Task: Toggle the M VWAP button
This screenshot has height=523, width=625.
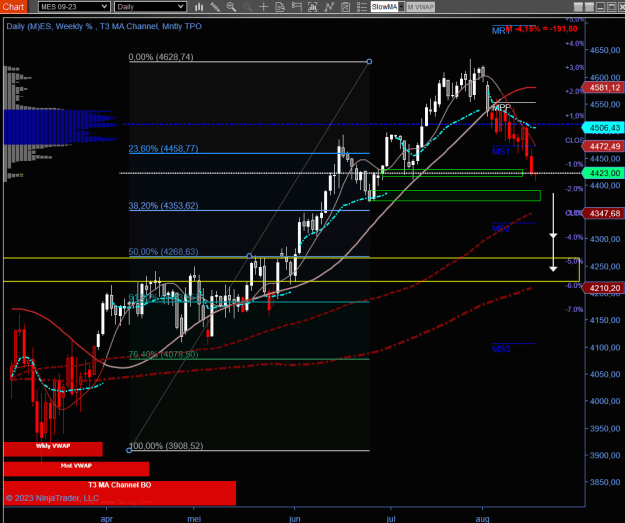Action: point(421,7)
